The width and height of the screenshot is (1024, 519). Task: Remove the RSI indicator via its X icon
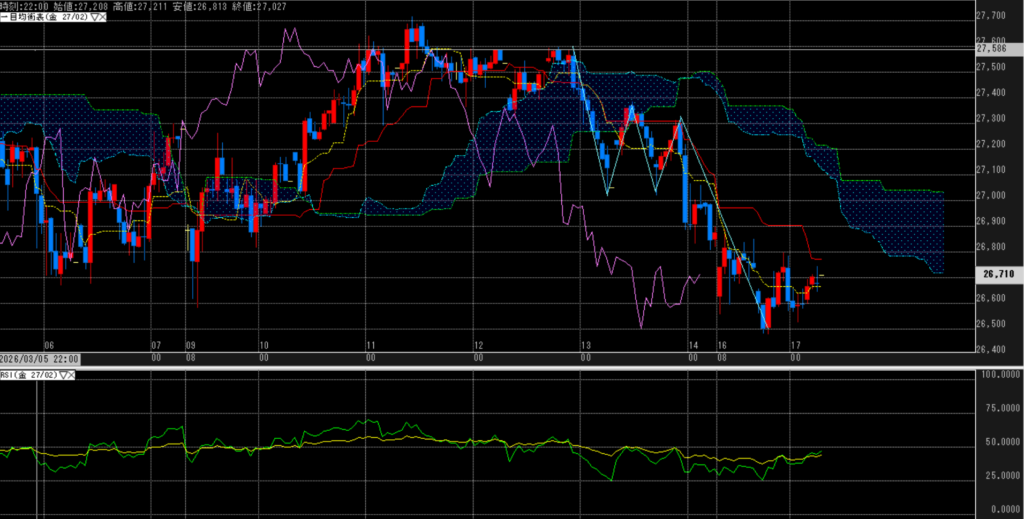click(73, 375)
